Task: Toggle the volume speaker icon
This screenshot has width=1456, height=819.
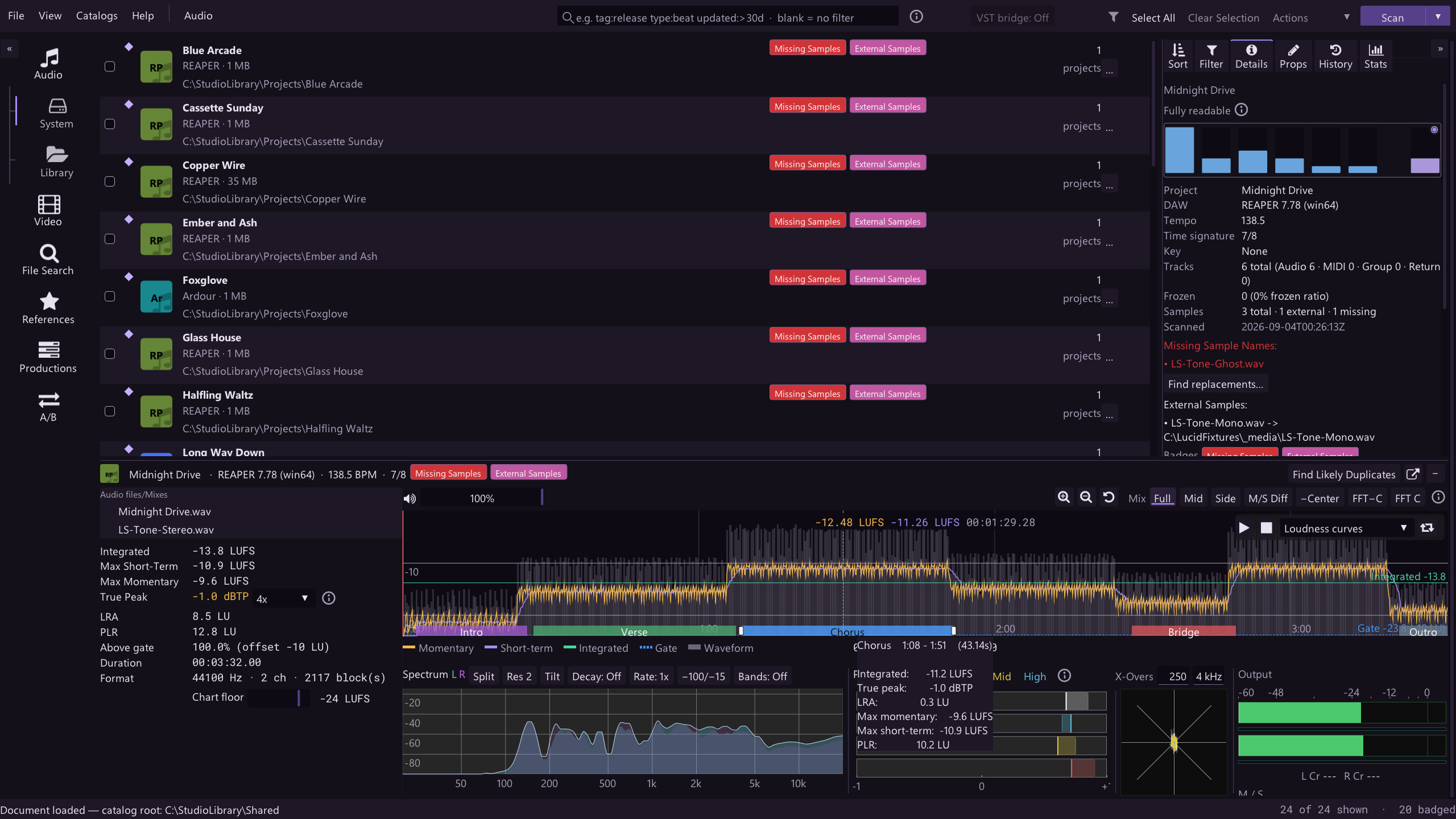Action: pos(409,499)
